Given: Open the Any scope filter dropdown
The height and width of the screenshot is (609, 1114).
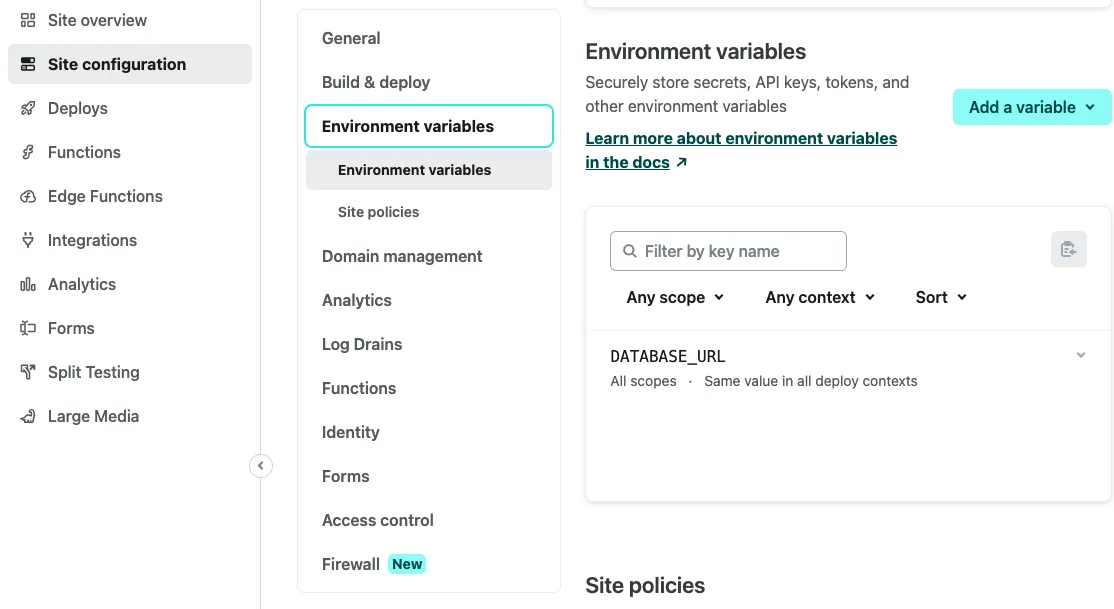Looking at the screenshot, I should pos(675,298).
